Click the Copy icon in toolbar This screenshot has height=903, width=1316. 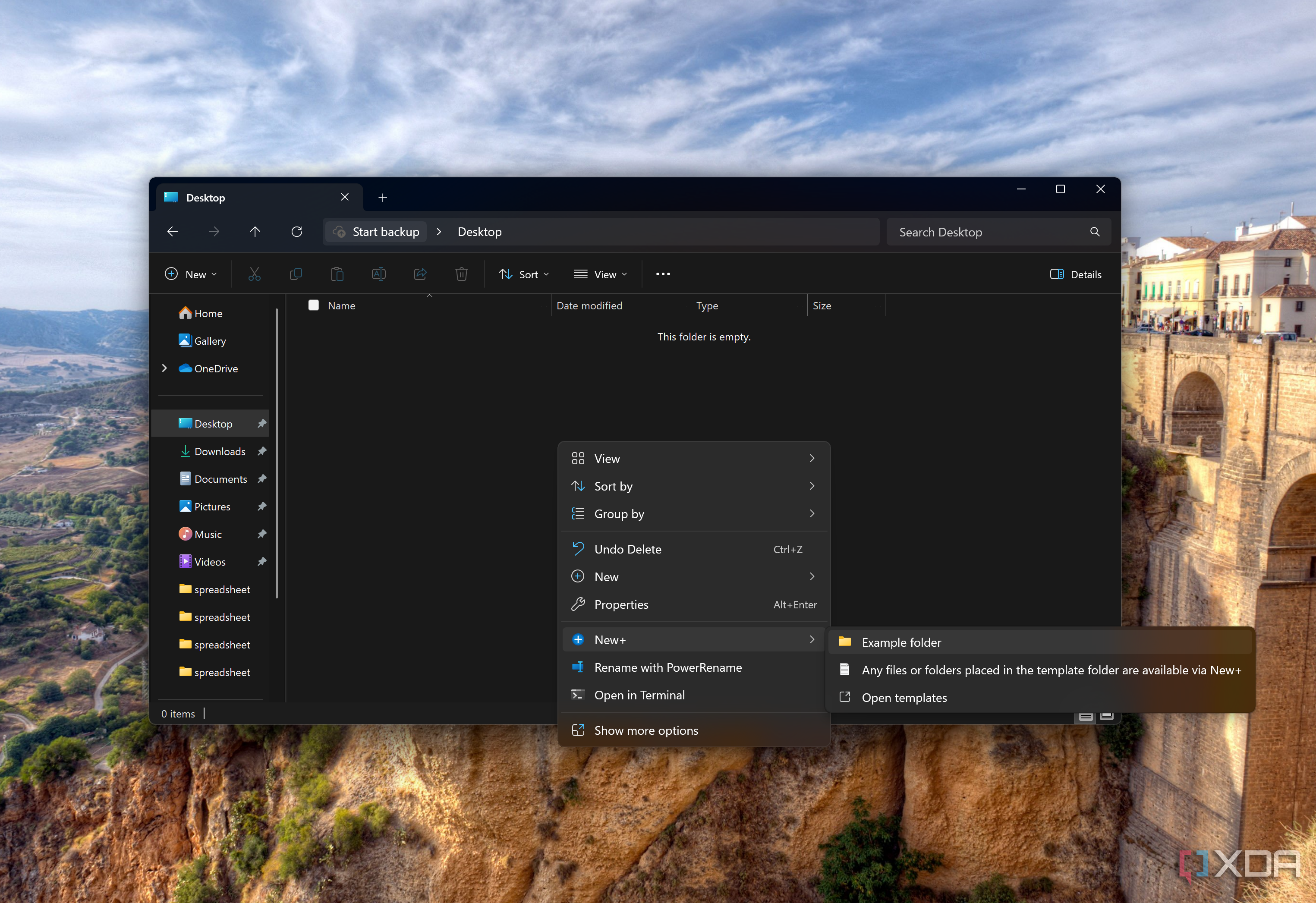(x=296, y=274)
